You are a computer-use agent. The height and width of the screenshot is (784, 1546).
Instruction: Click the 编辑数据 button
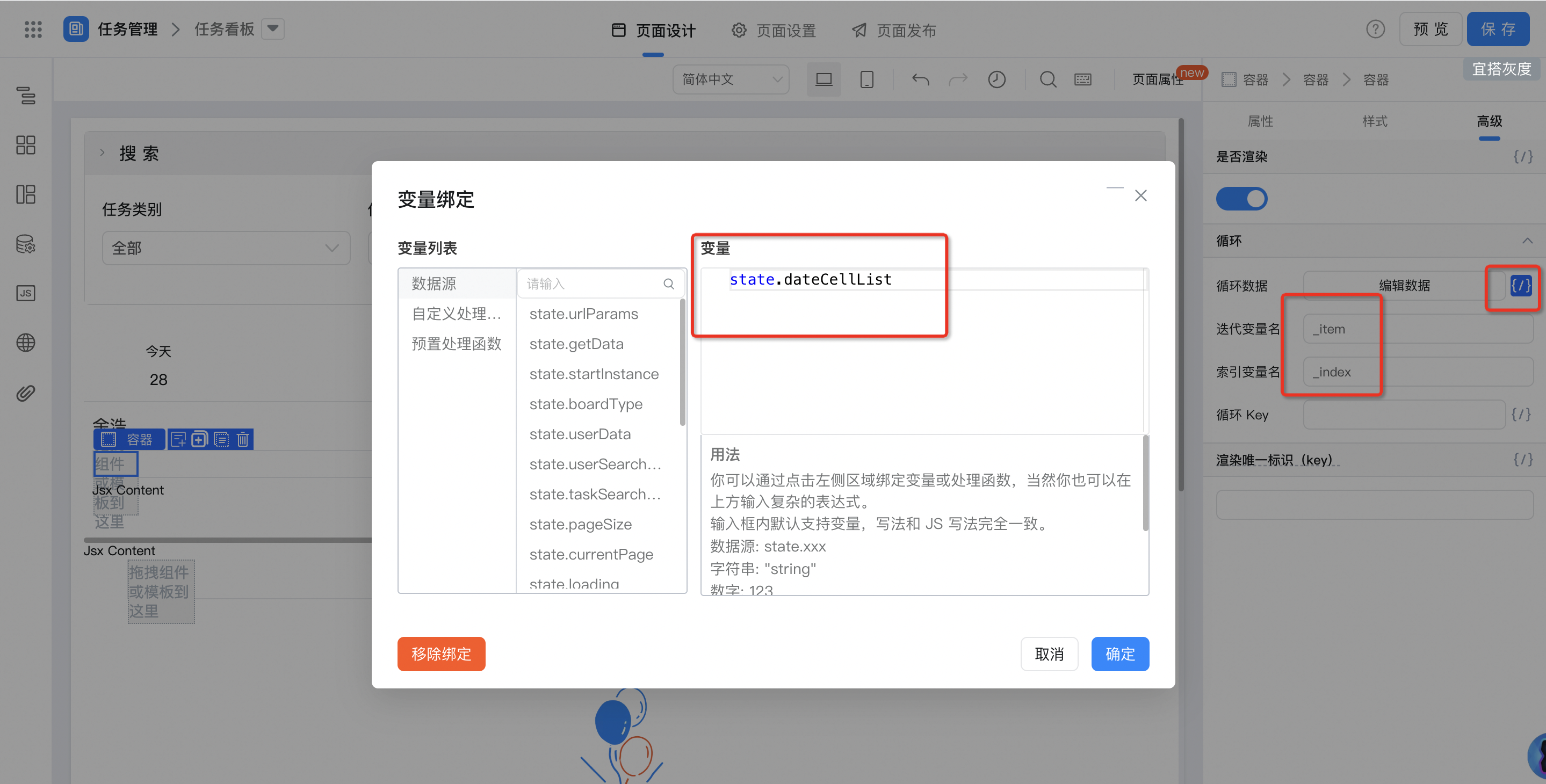(x=1404, y=286)
